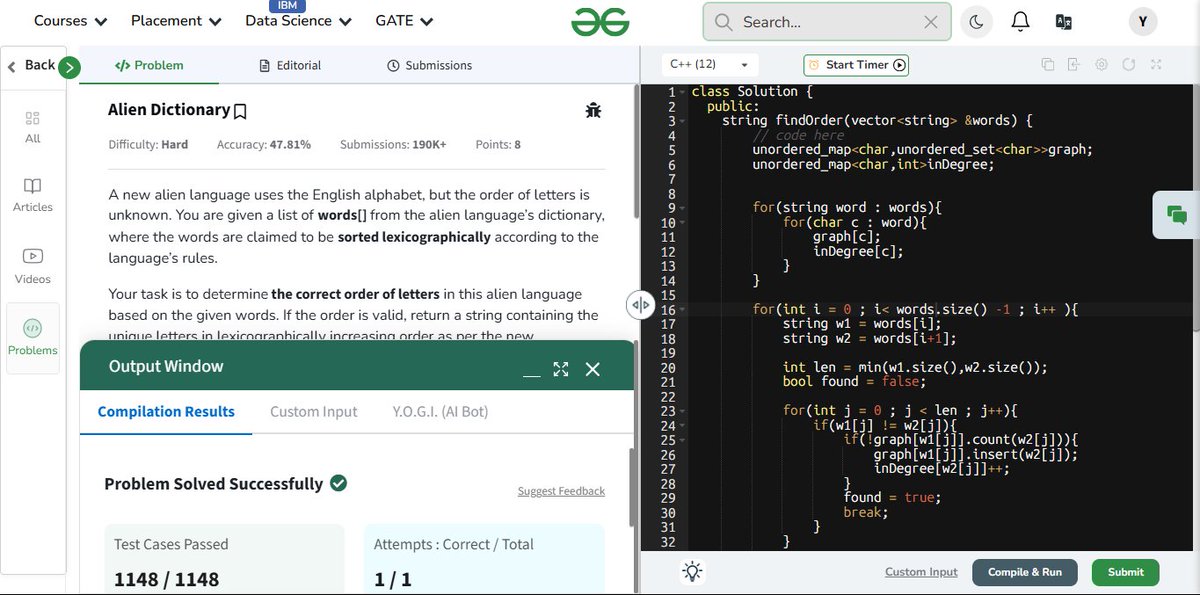Click the GeeksforGeeks logo
The height and width of the screenshot is (595, 1200).
click(x=600, y=21)
